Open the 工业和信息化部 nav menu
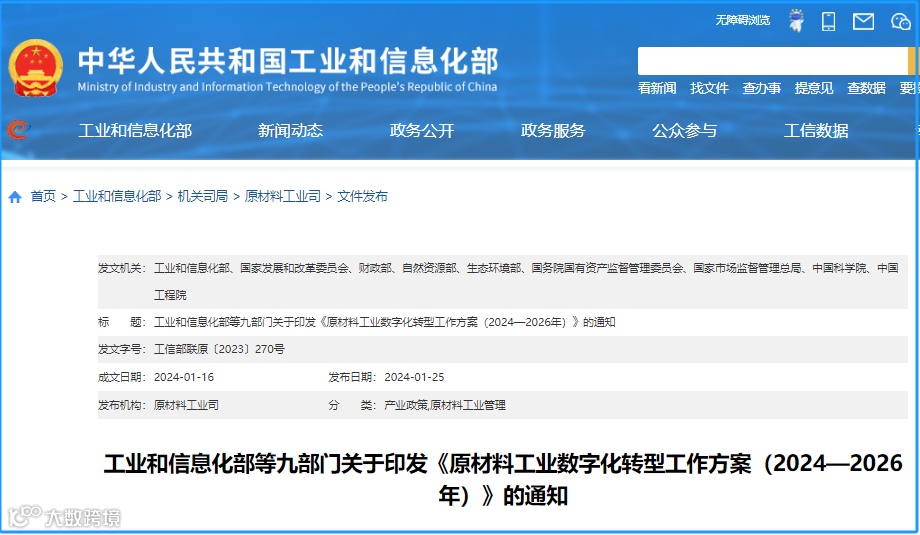Image resolution: width=920 pixels, height=535 pixels. coord(136,130)
